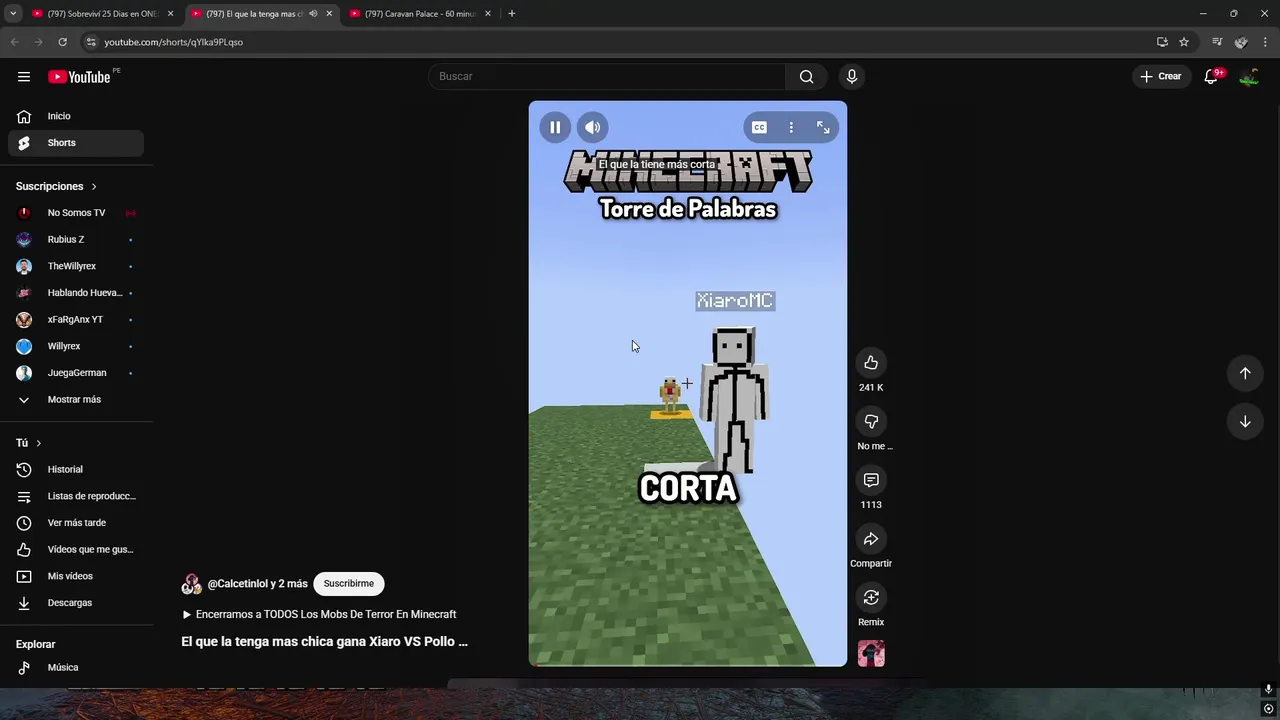1280x720 pixels.
Task: Like the Short with 241 K likes
Action: point(871,362)
